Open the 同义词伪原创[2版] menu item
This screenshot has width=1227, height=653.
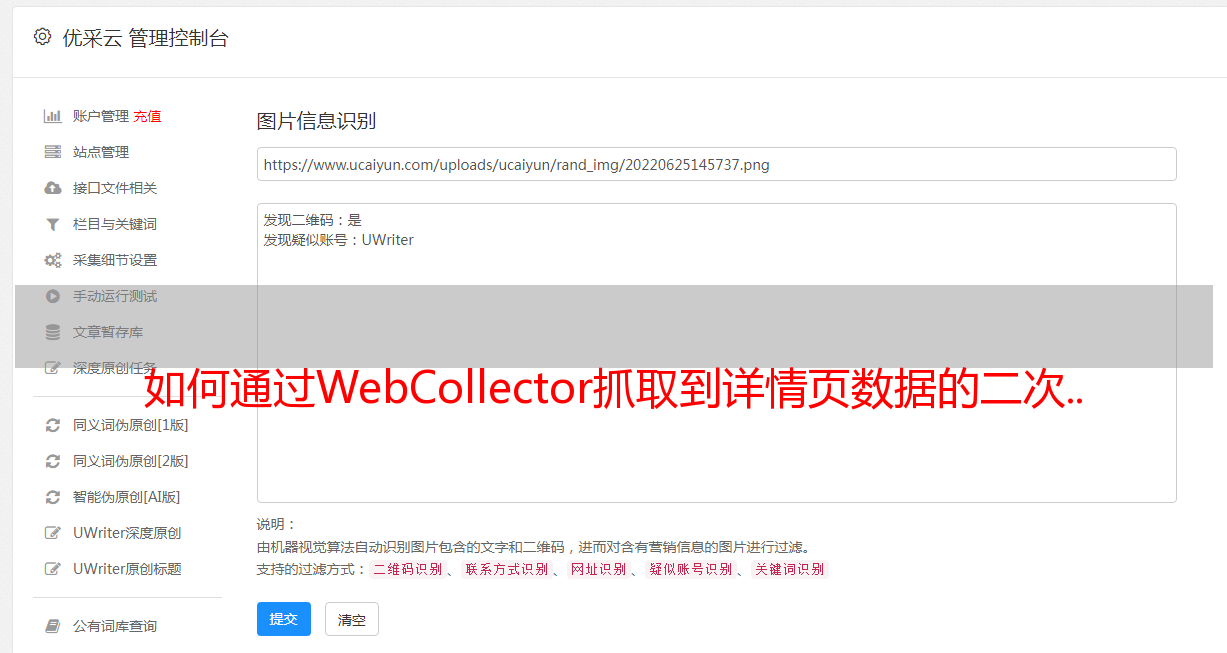point(130,461)
